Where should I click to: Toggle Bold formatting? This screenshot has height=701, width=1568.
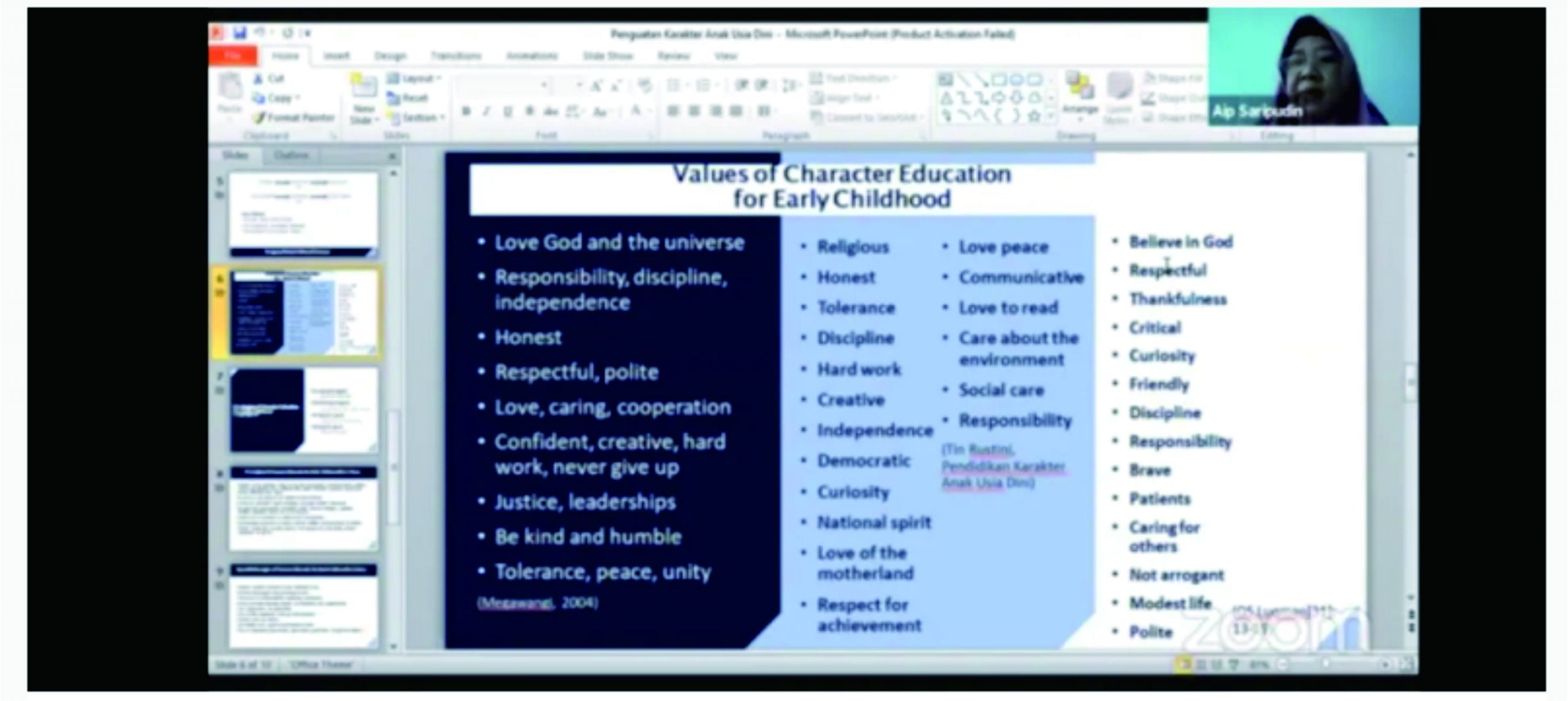coord(466,111)
